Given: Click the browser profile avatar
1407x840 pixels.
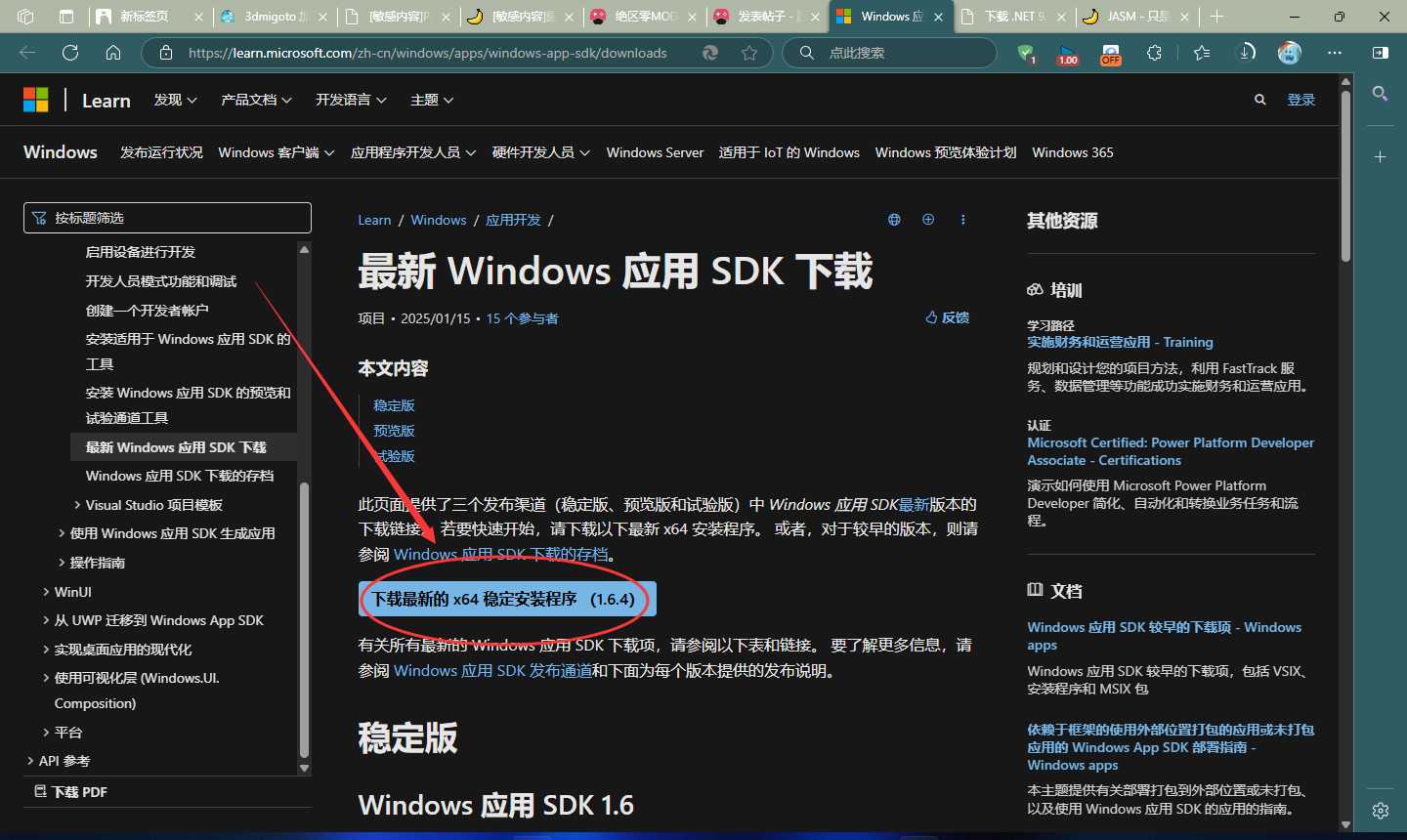Looking at the screenshot, I should (x=1289, y=53).
